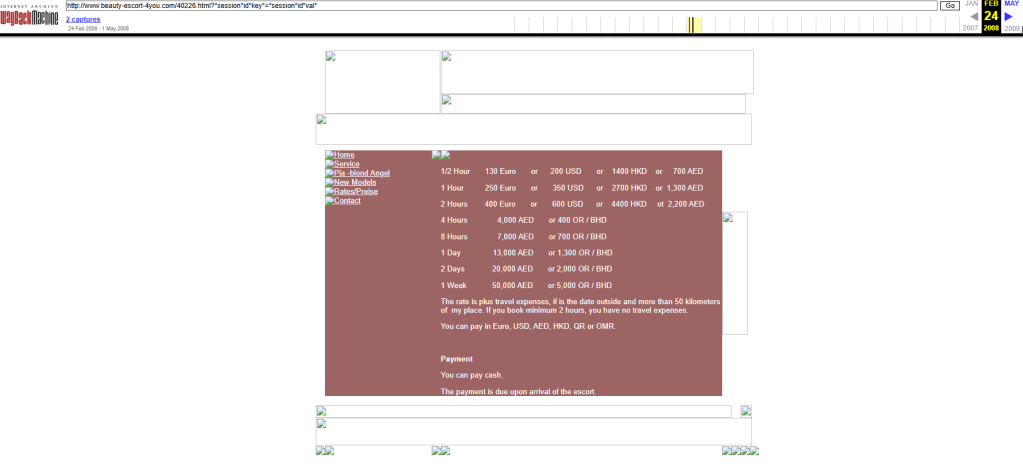Focus the Wayback URL address field
The height and width of the screenshot is (466, 1023).
(500, 5)
